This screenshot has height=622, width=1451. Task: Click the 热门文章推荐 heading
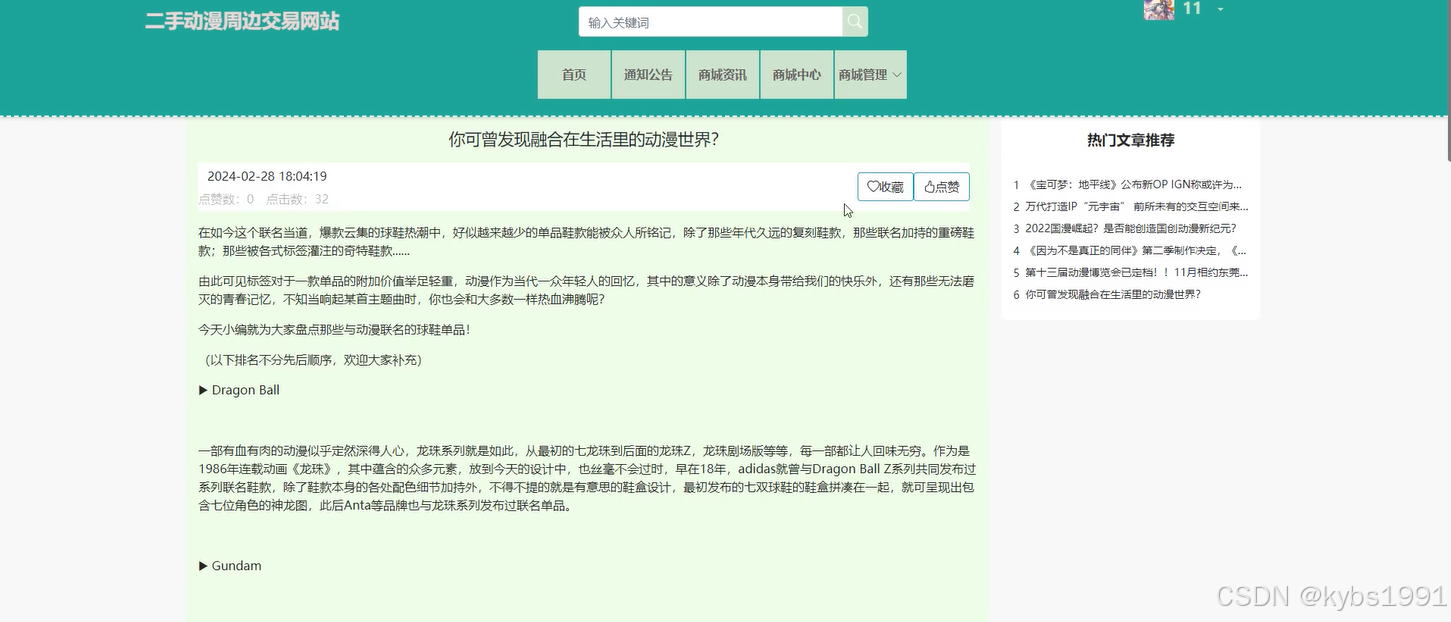[x=1130, y=141]
